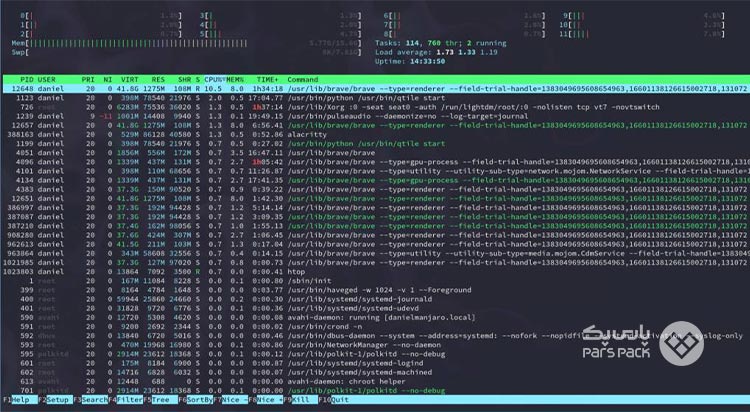Screen dimensions: 750x412
Task: Select brave renderer row PID 1021985
Action: pyautogui.click(x=376, y=262)
